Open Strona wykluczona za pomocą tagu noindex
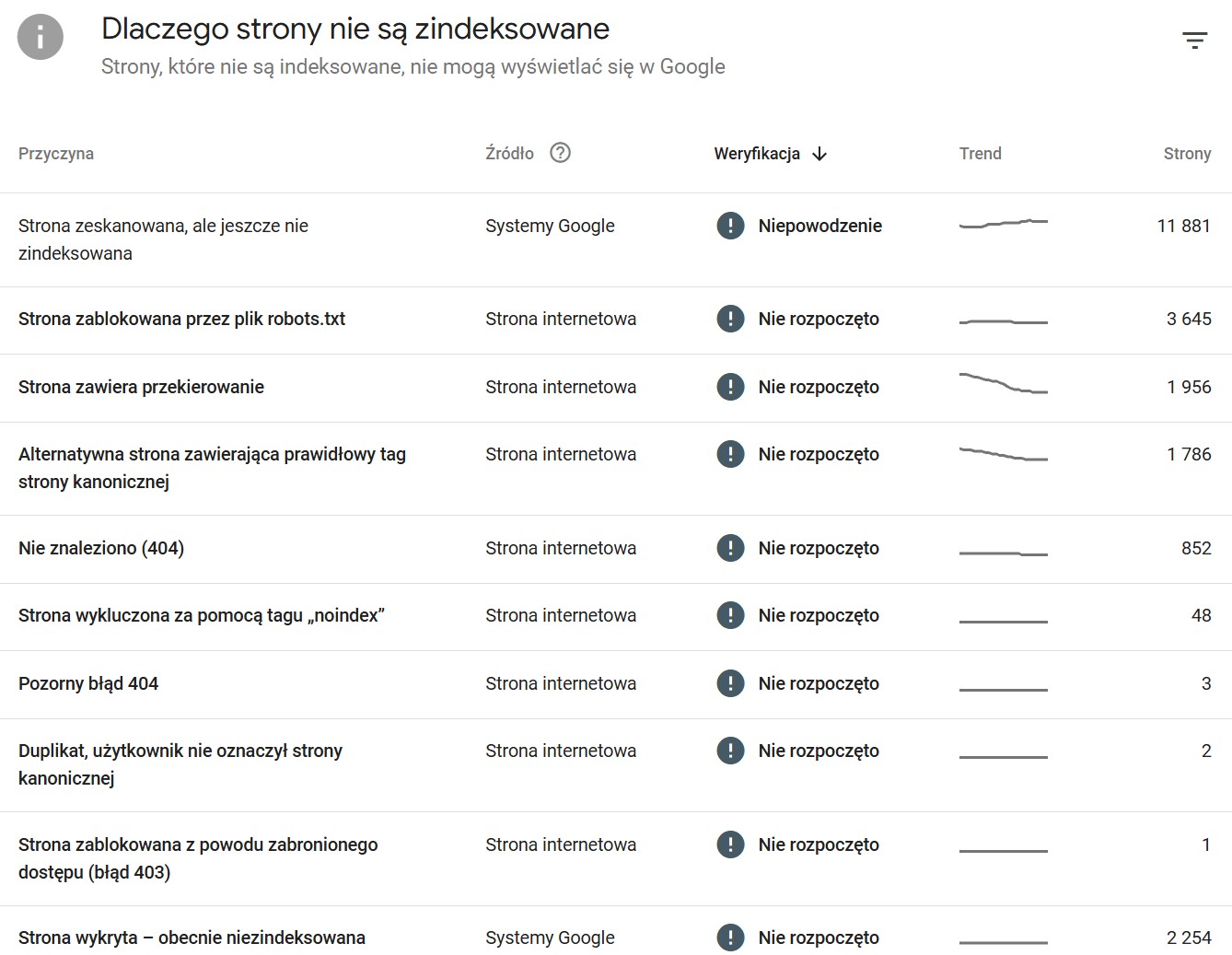1232x955 pixels. coord(616,616)
